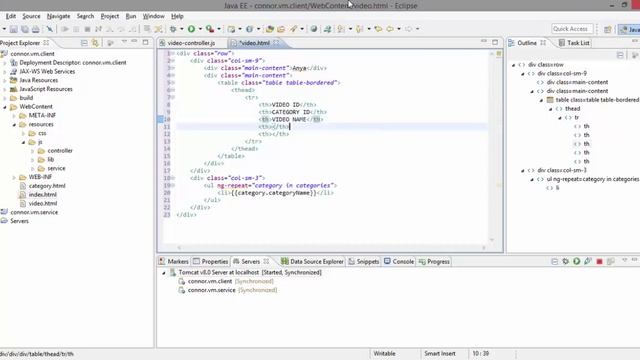Open the Project Explorer view menu arrow
The width and height of the screenshot is (640, 360).
coord(124,42)
